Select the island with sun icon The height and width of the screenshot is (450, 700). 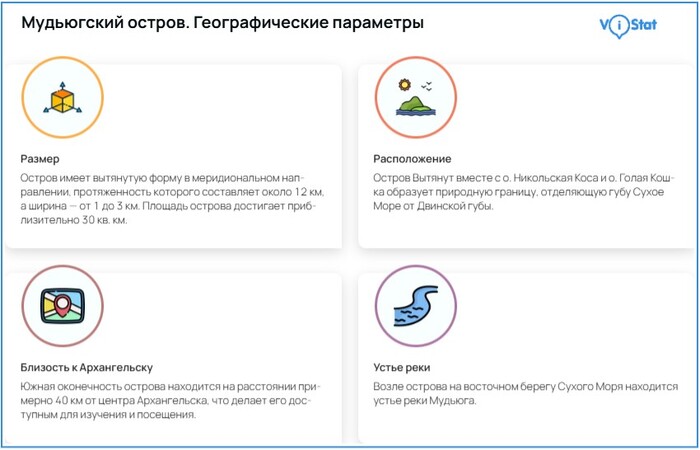(x=415, y=97)
